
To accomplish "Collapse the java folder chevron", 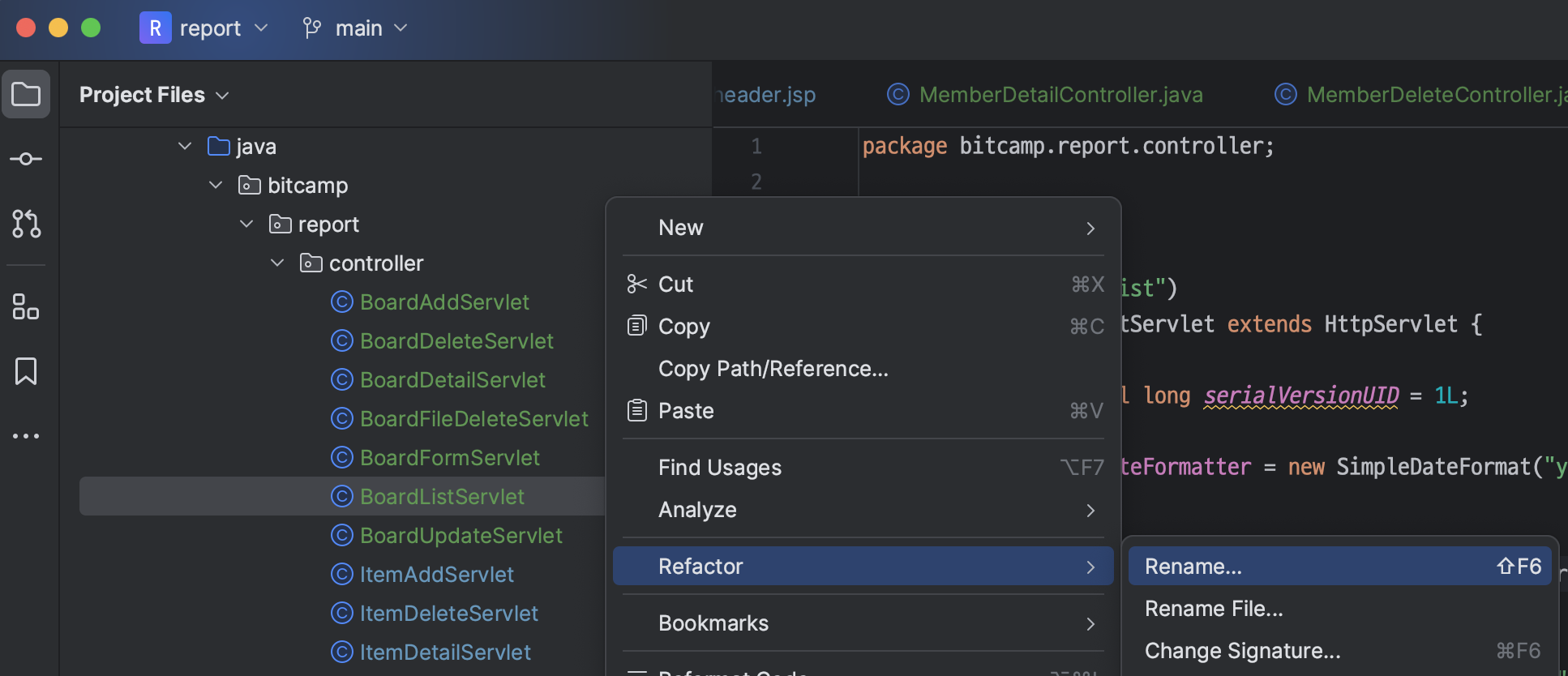I will 185,146.
